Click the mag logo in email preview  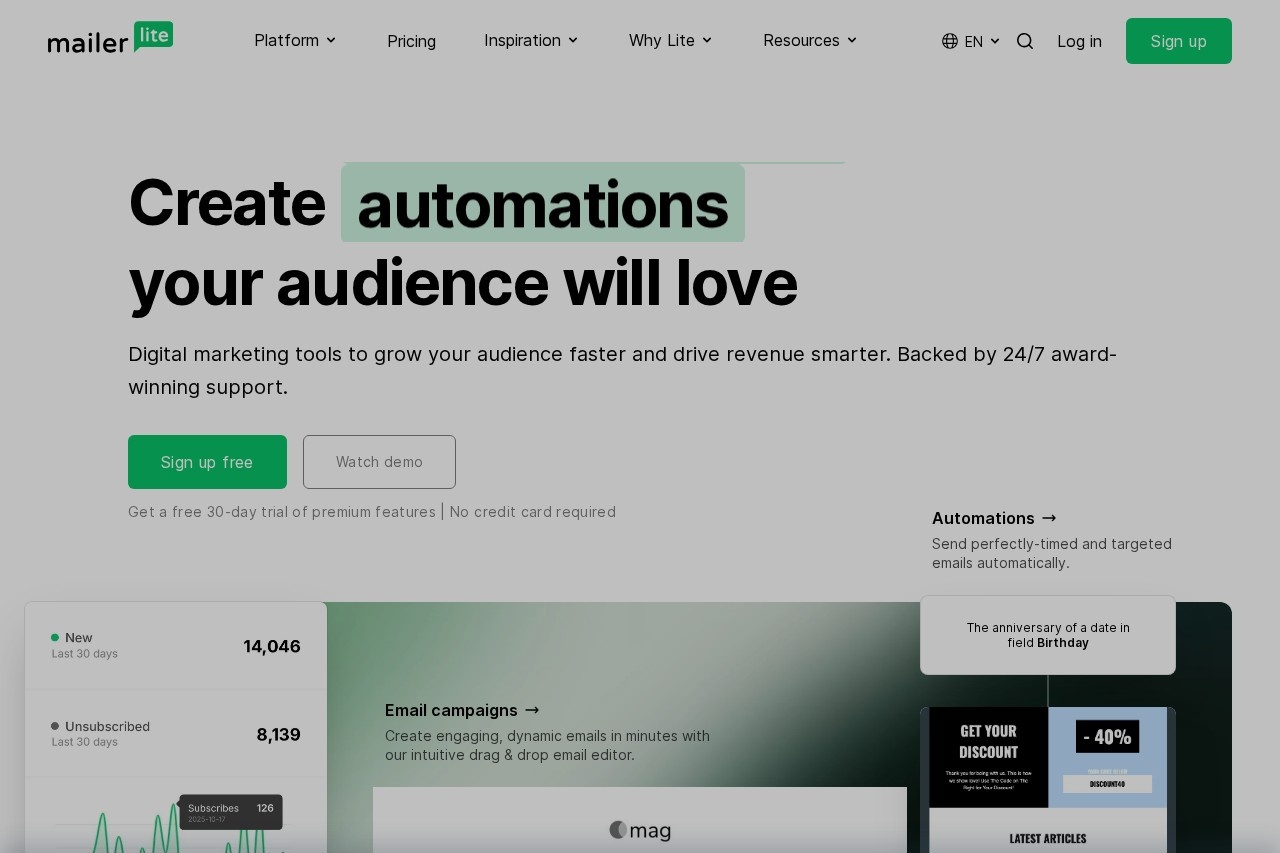coord(640,830)
